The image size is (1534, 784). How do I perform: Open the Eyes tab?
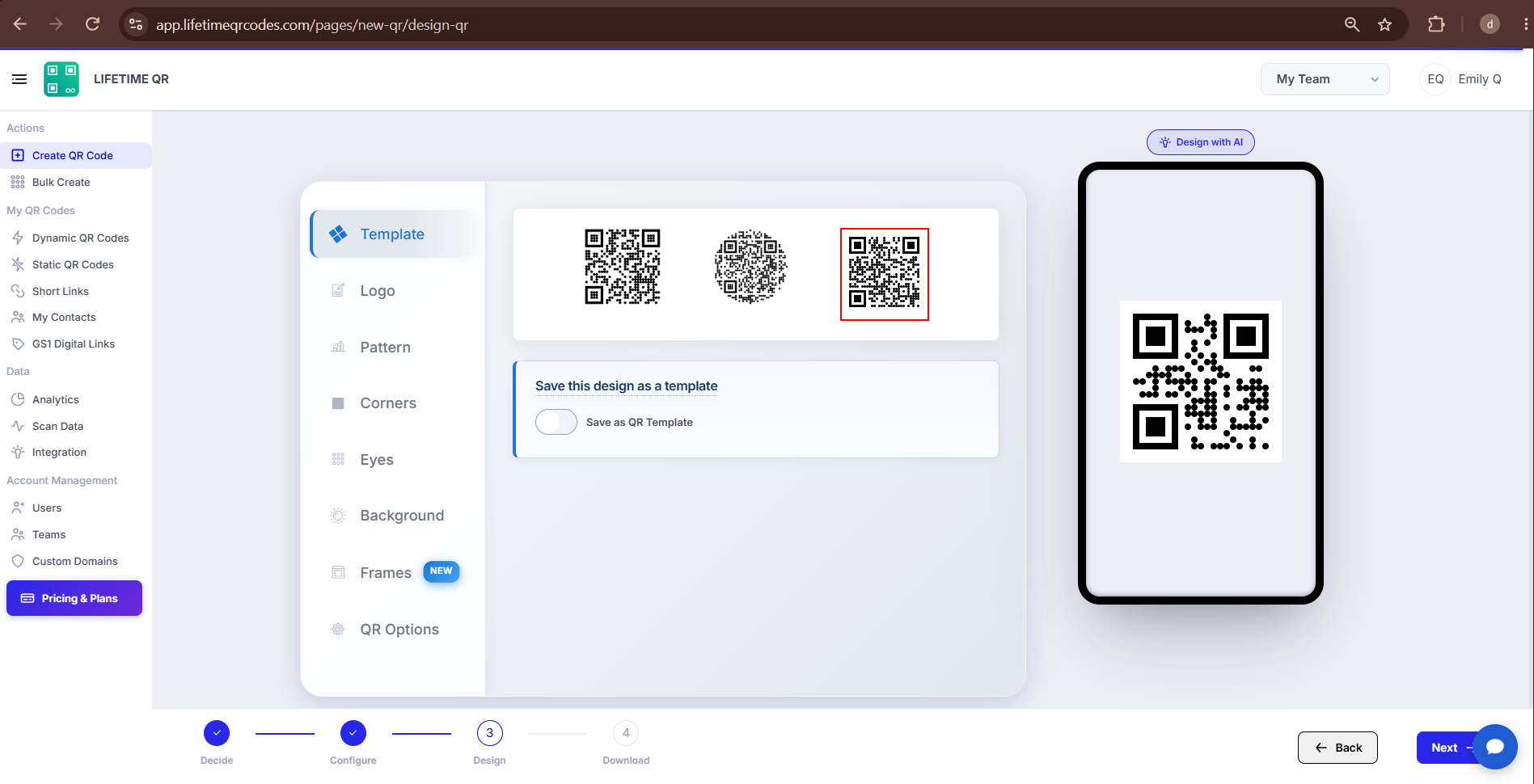[x=394, y=459]
